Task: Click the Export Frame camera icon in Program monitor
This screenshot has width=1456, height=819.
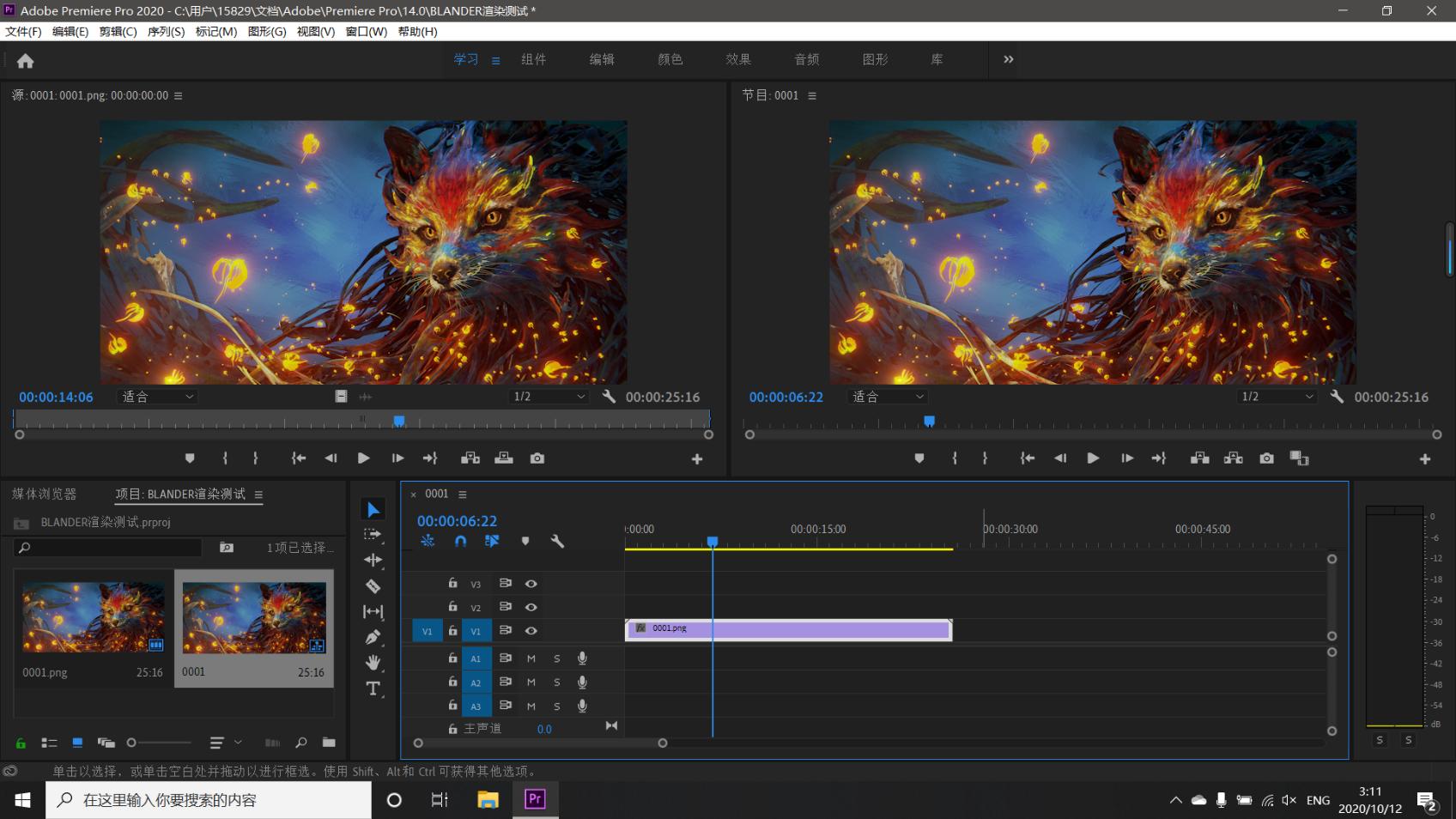Action: coord(1266,458)
